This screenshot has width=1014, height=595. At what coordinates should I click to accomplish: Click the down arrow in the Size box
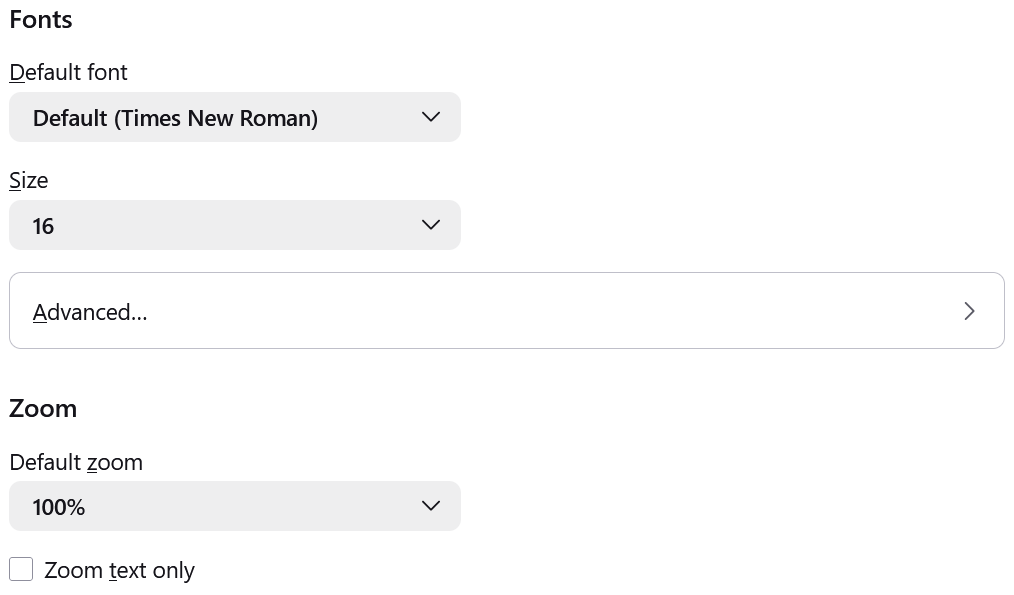[431, 225]
